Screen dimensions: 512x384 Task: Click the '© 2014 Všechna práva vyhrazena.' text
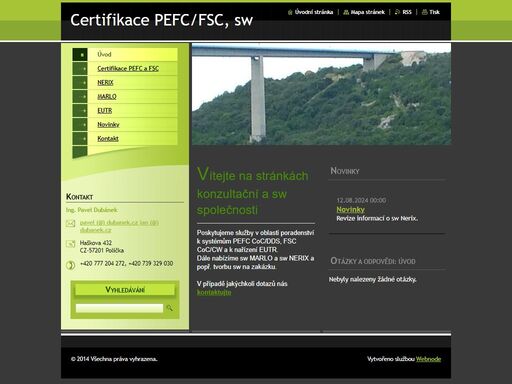point(114,359)
